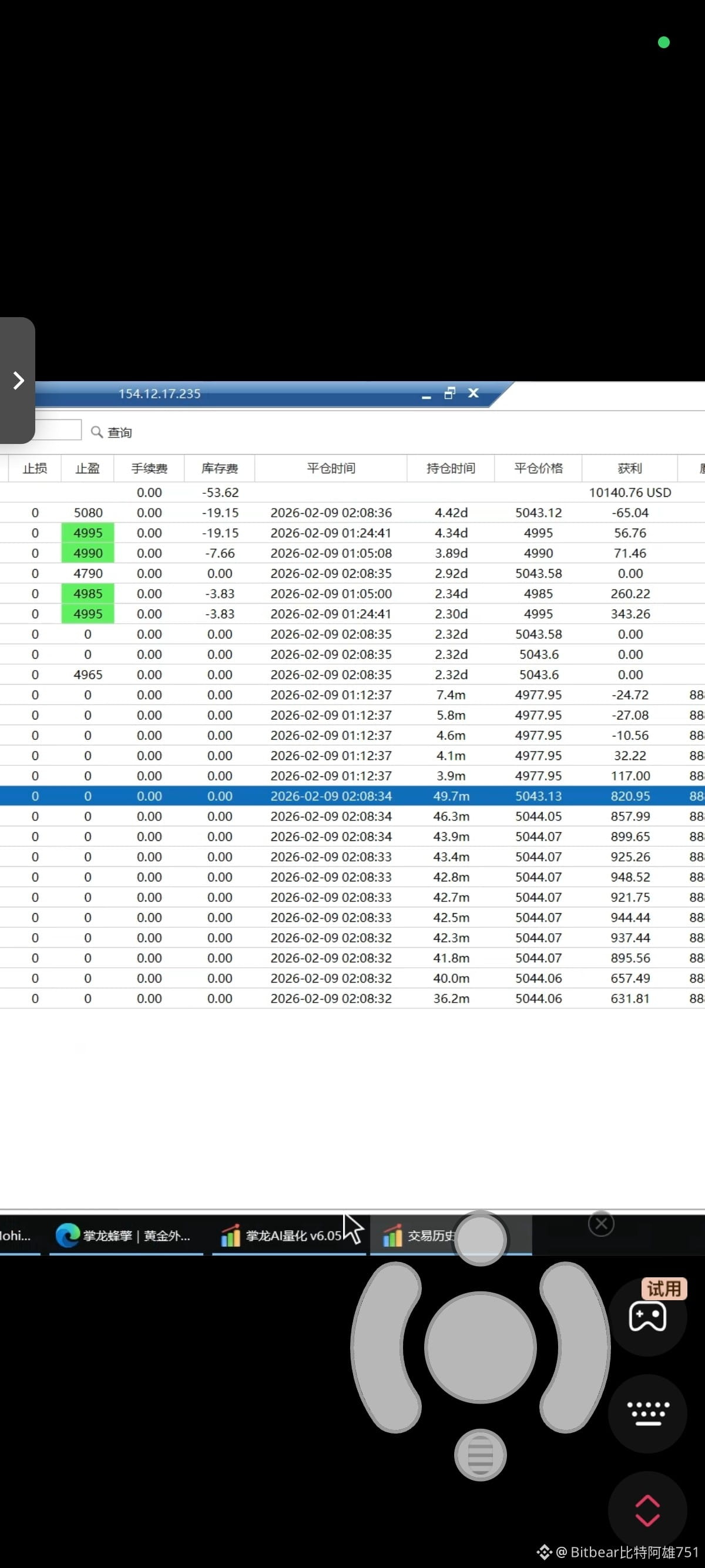Expand the left side panel arrow
This screenshot has width=705, height=1568.
18,381
